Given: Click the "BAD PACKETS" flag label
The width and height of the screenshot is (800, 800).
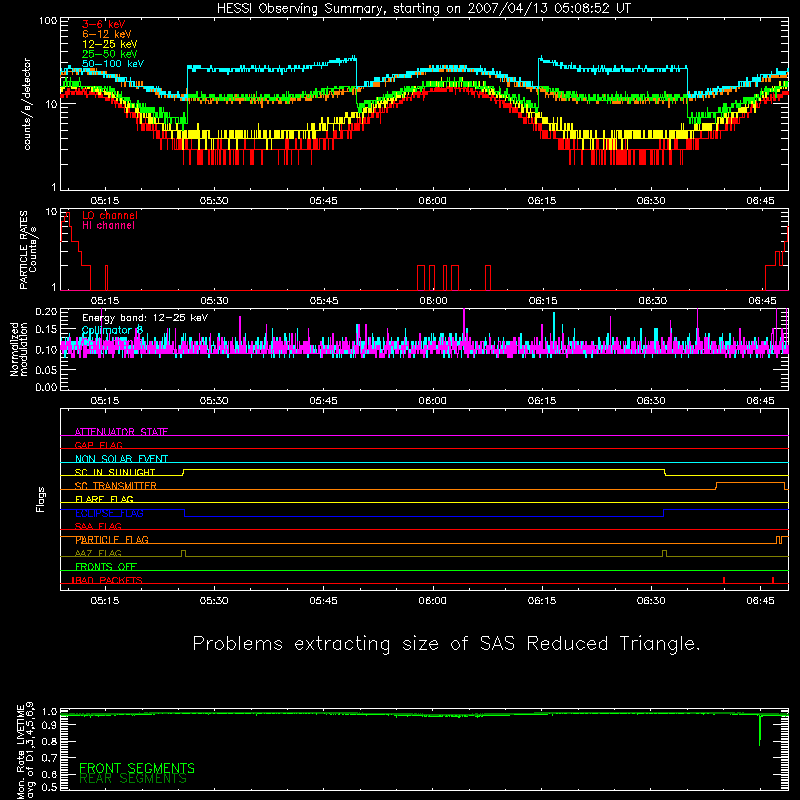Looking at the screenshot, I should pos(107,580).
